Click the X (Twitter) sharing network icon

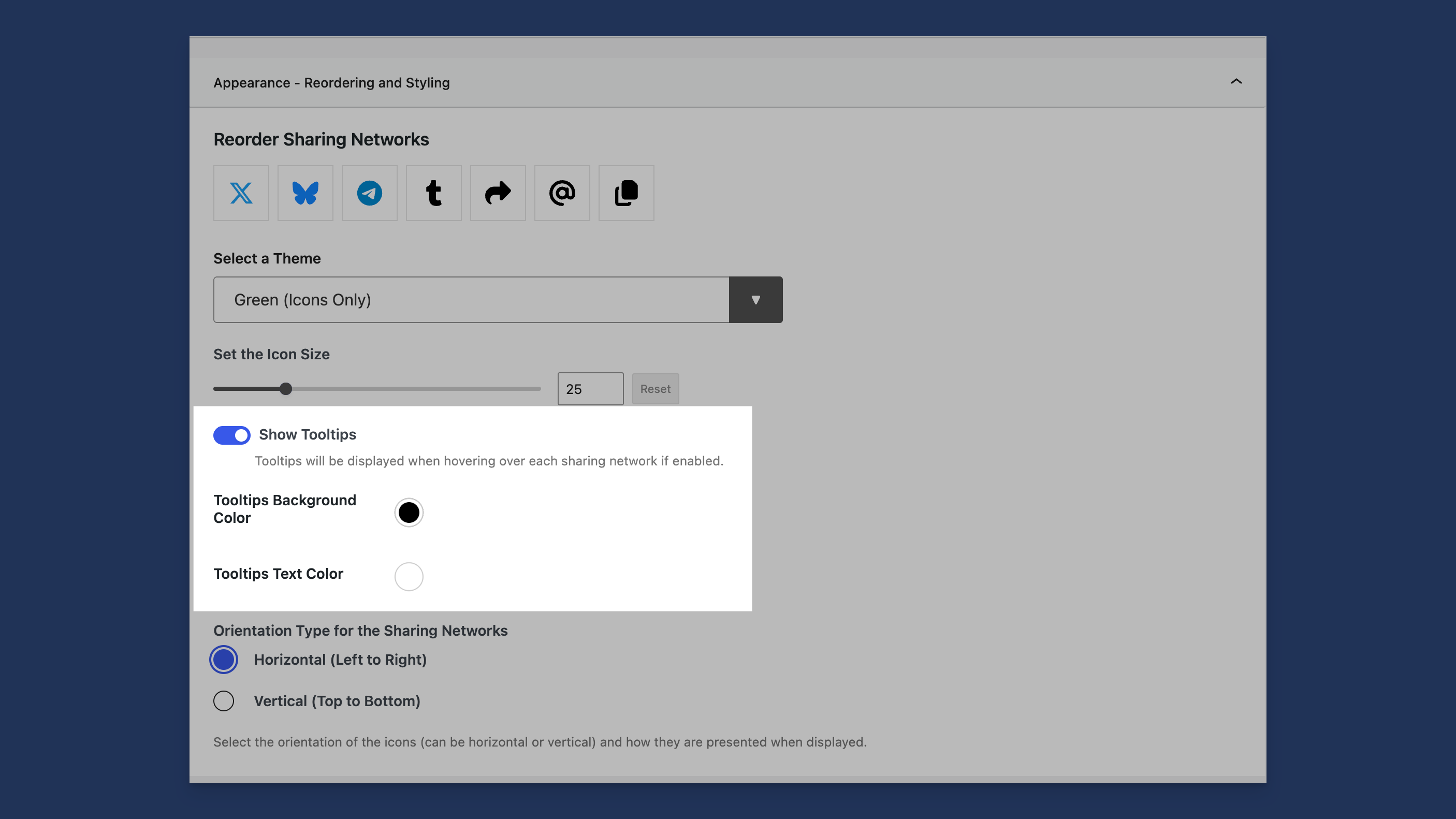pyautogui.click(x=241, y=193)
